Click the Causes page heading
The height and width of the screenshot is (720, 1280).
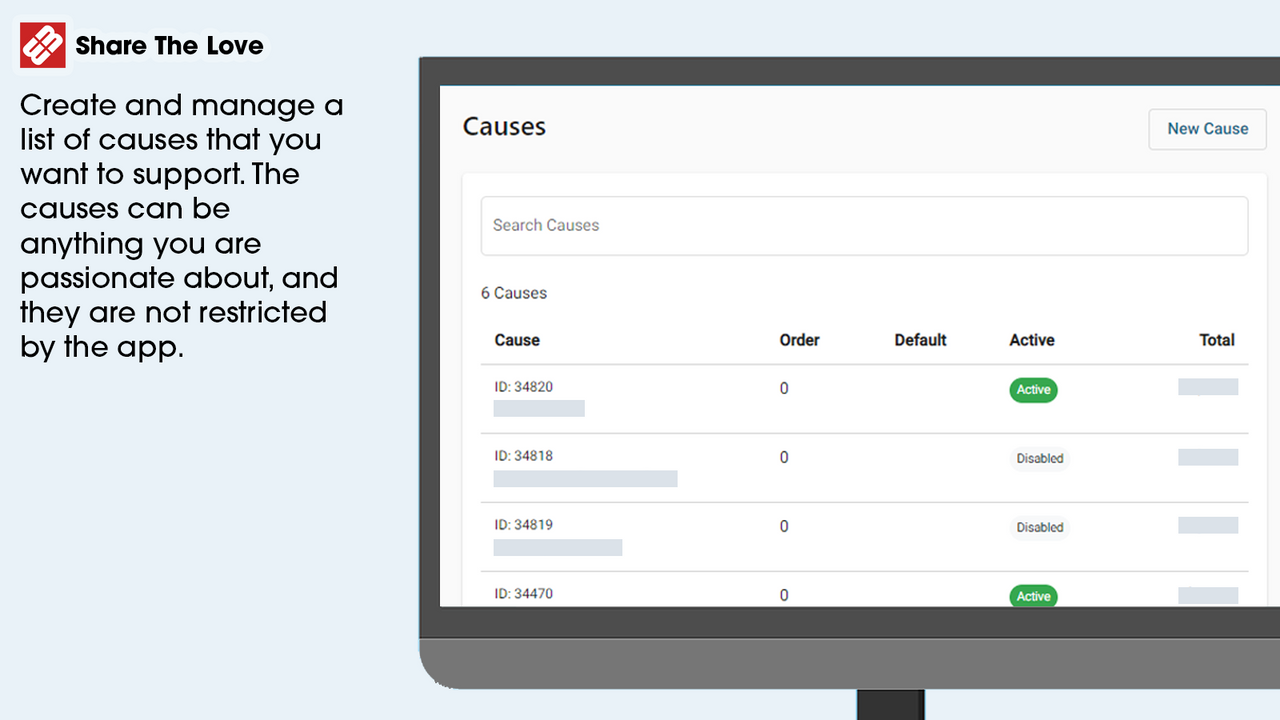click(503, 126)
